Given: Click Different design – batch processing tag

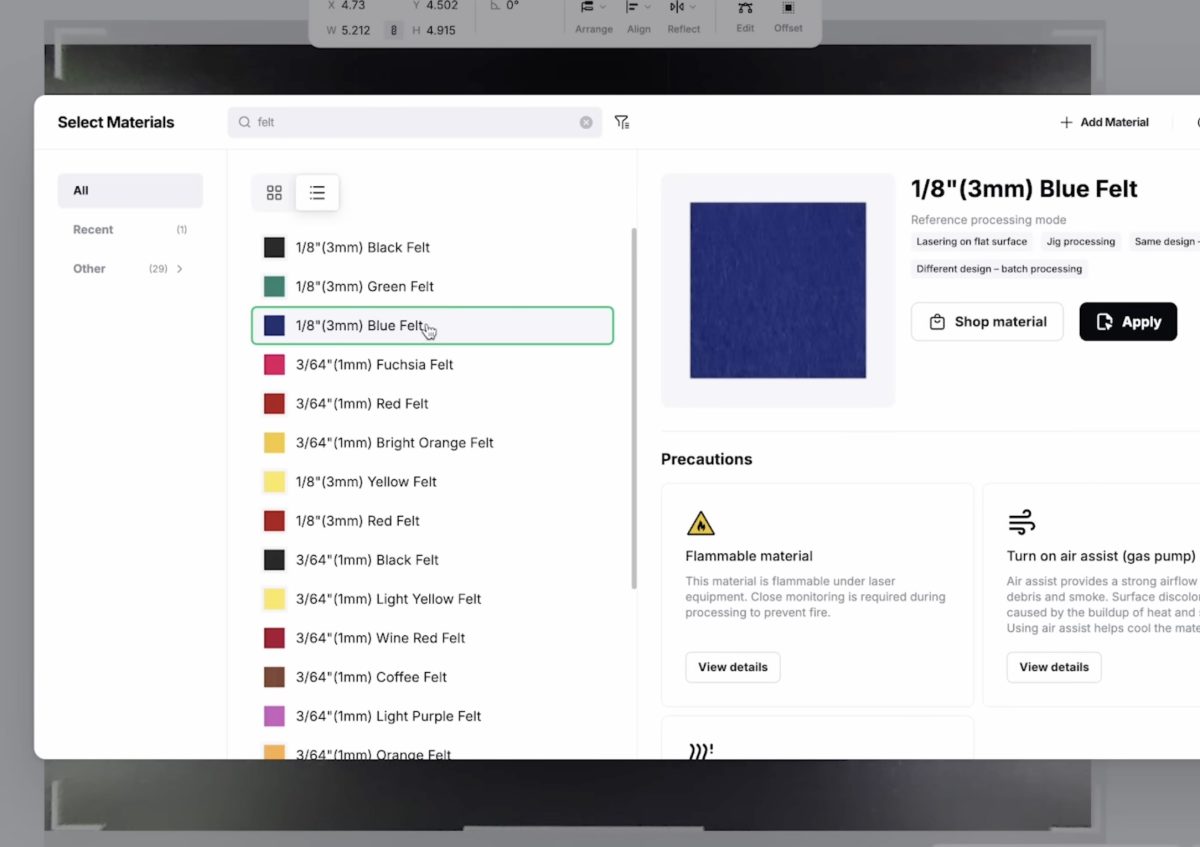Looking at the screenshot, I should 999,268.
